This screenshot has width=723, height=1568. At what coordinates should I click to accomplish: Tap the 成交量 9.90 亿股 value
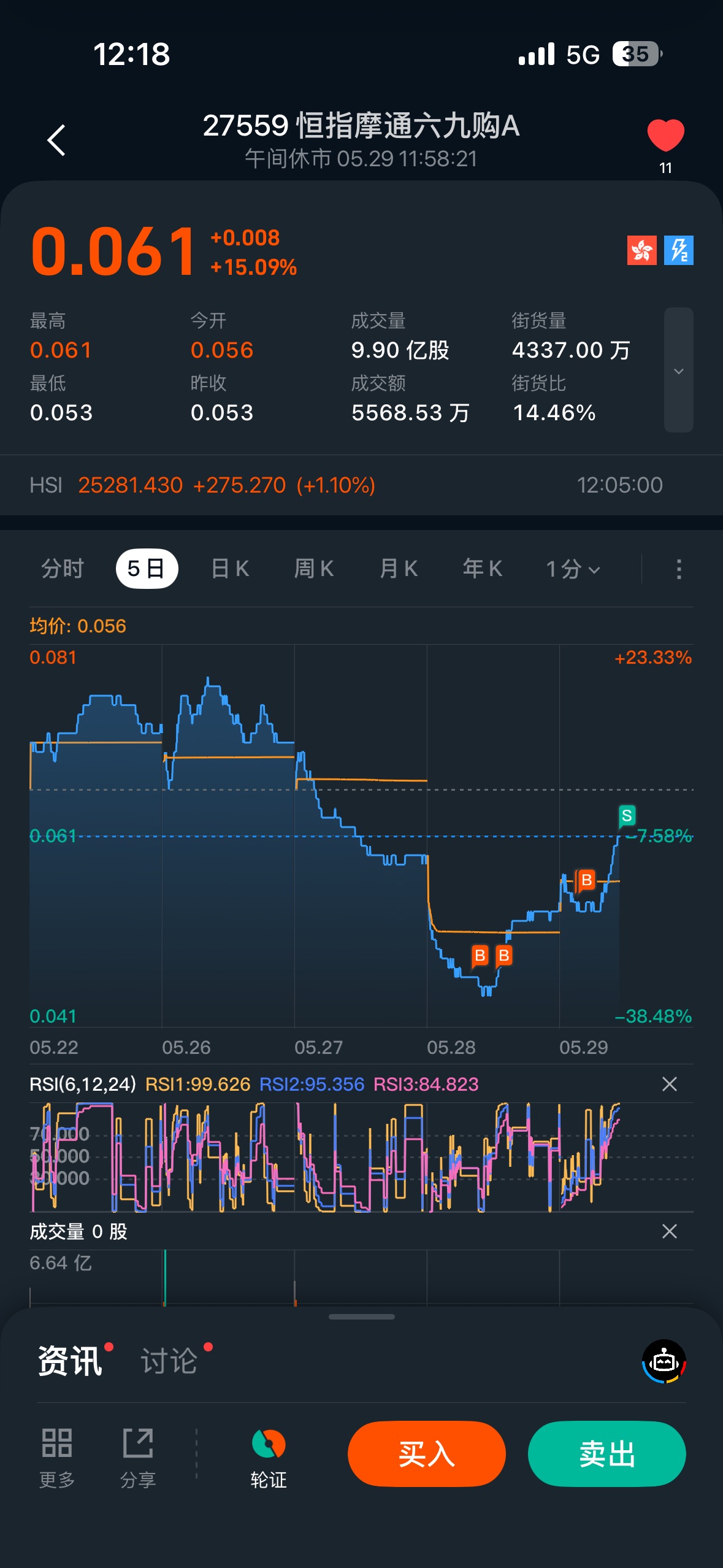(x=400, y=350)
